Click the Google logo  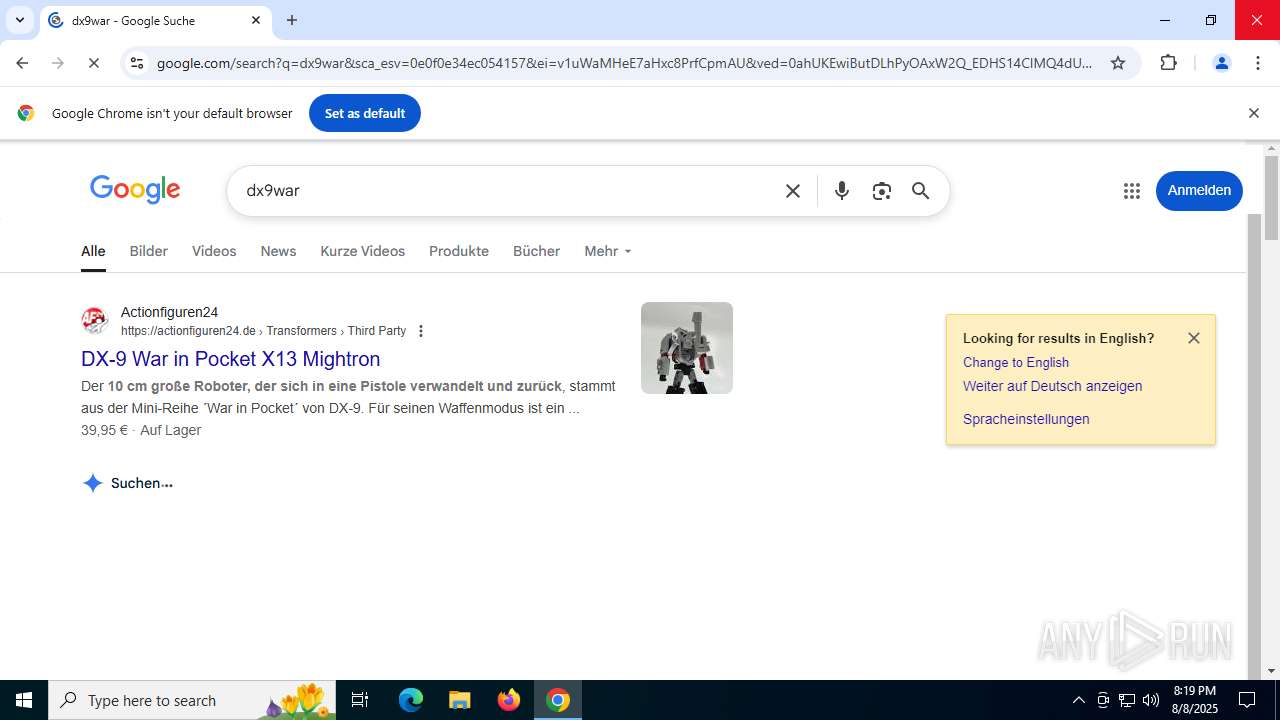135,189
